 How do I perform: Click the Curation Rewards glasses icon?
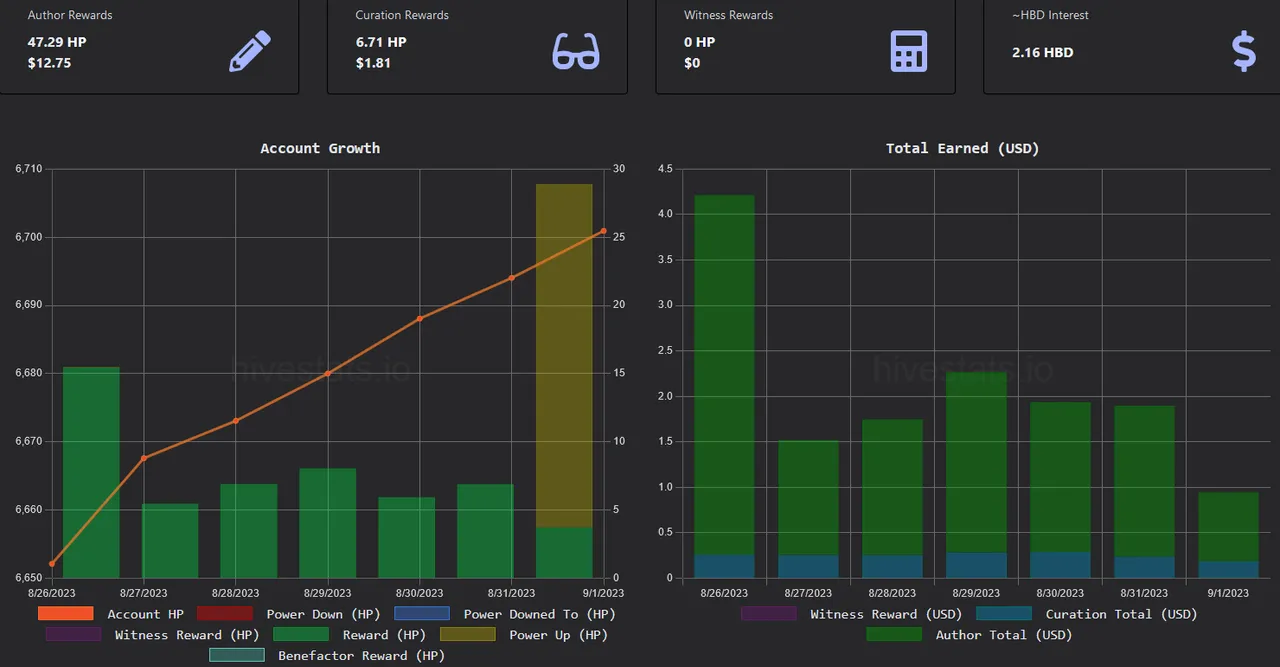[576, 52]
